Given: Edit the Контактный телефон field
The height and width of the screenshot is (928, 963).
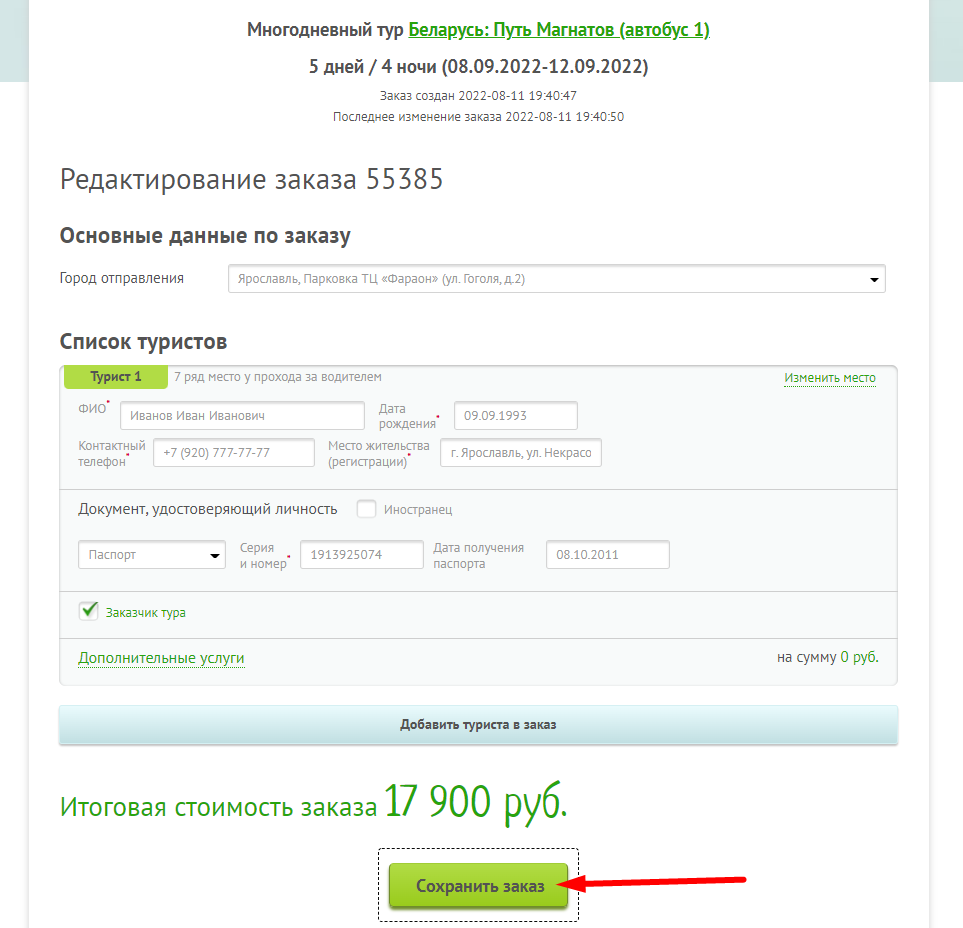Looking at the screenshot, I should pyautogui.click(x=234, y=453).
